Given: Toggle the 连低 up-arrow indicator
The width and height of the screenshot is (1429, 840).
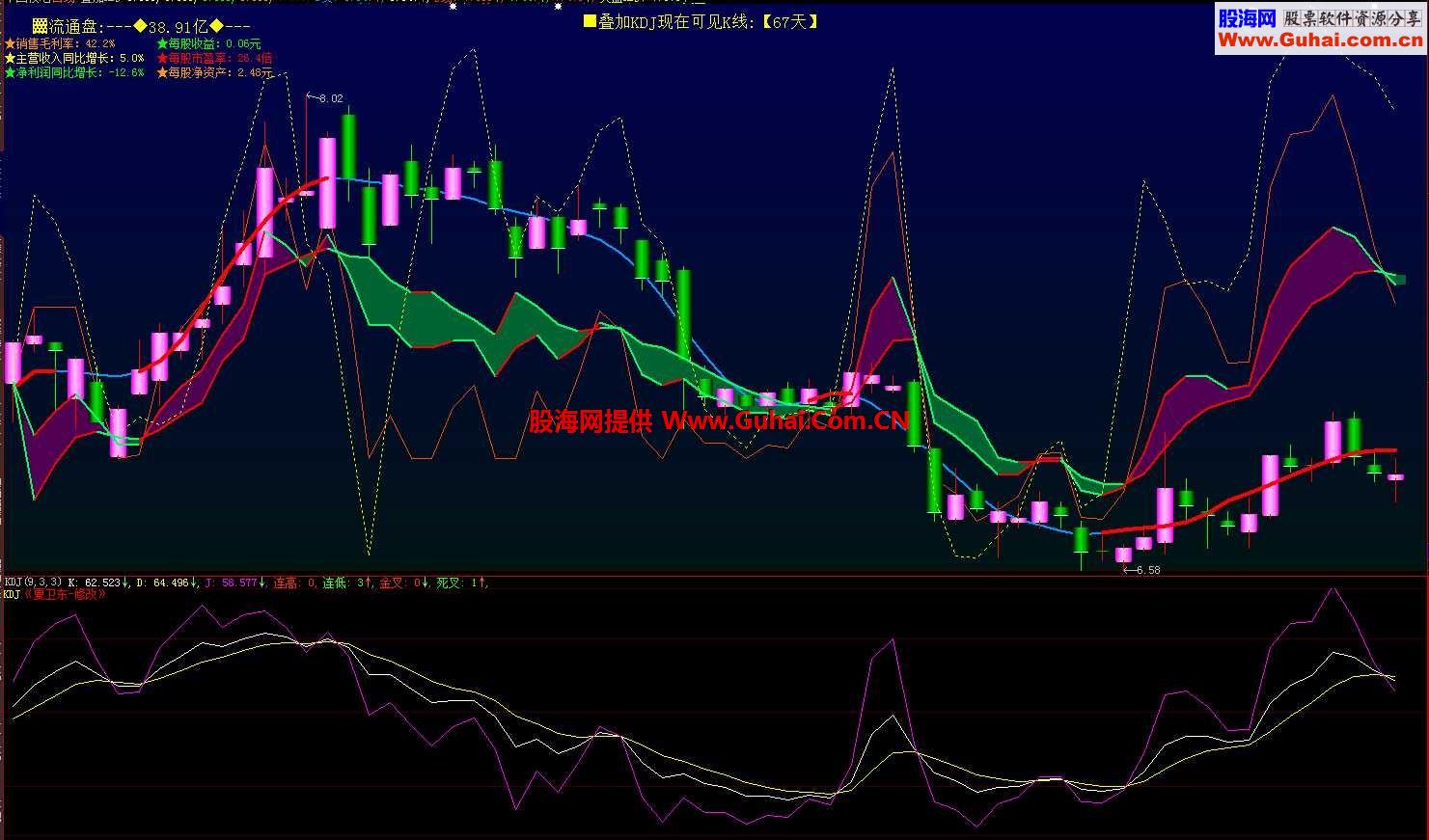Looking at the screenshot, I should tap(368, 582).
